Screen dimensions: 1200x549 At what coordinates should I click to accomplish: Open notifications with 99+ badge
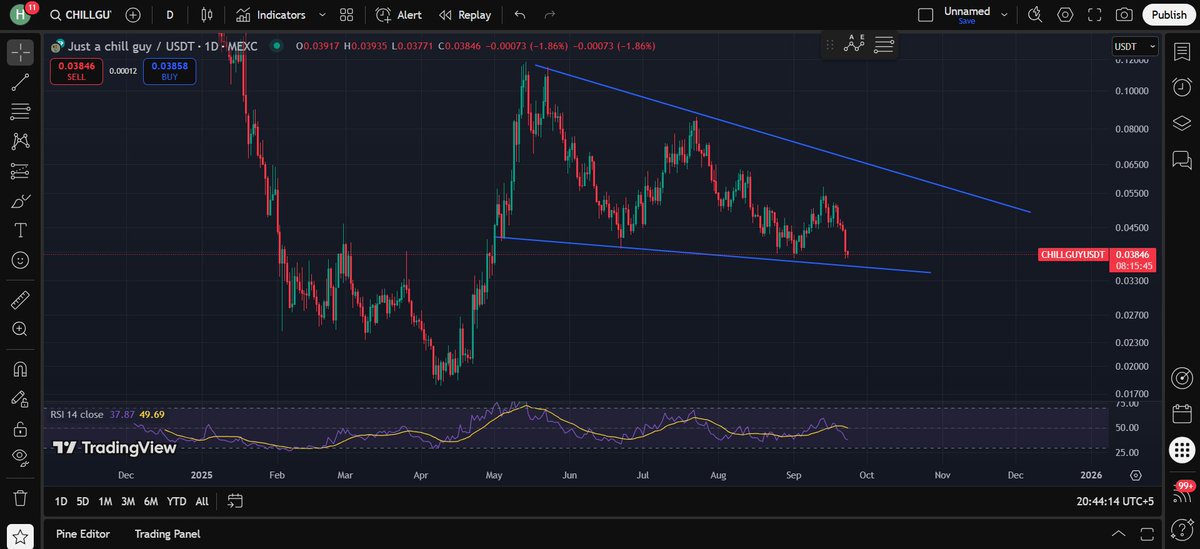coord(1181,494)
